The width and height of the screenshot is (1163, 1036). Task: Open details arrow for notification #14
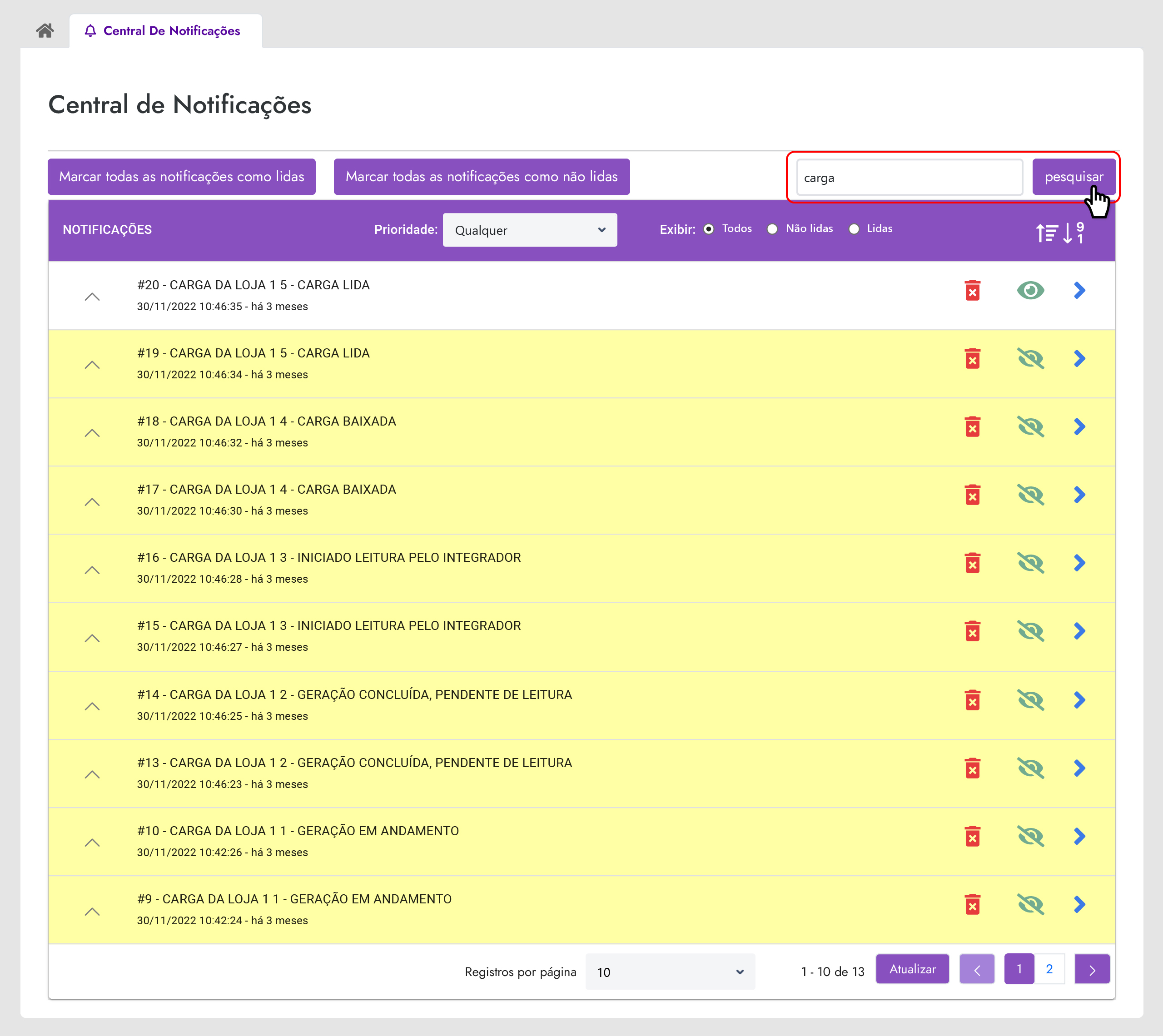tap(1079, 699)
